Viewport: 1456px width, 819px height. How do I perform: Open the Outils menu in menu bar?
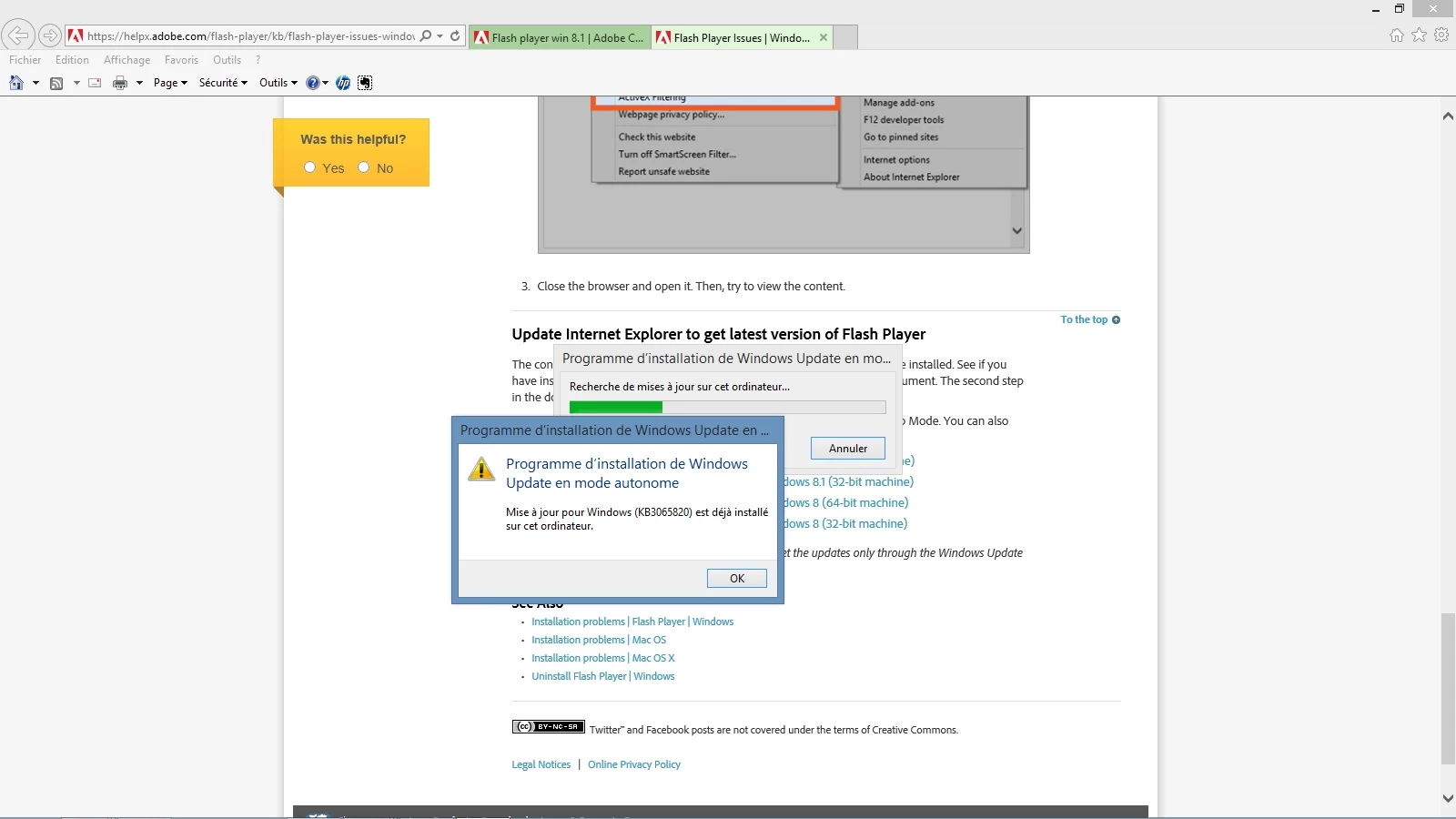coord(227,60)
